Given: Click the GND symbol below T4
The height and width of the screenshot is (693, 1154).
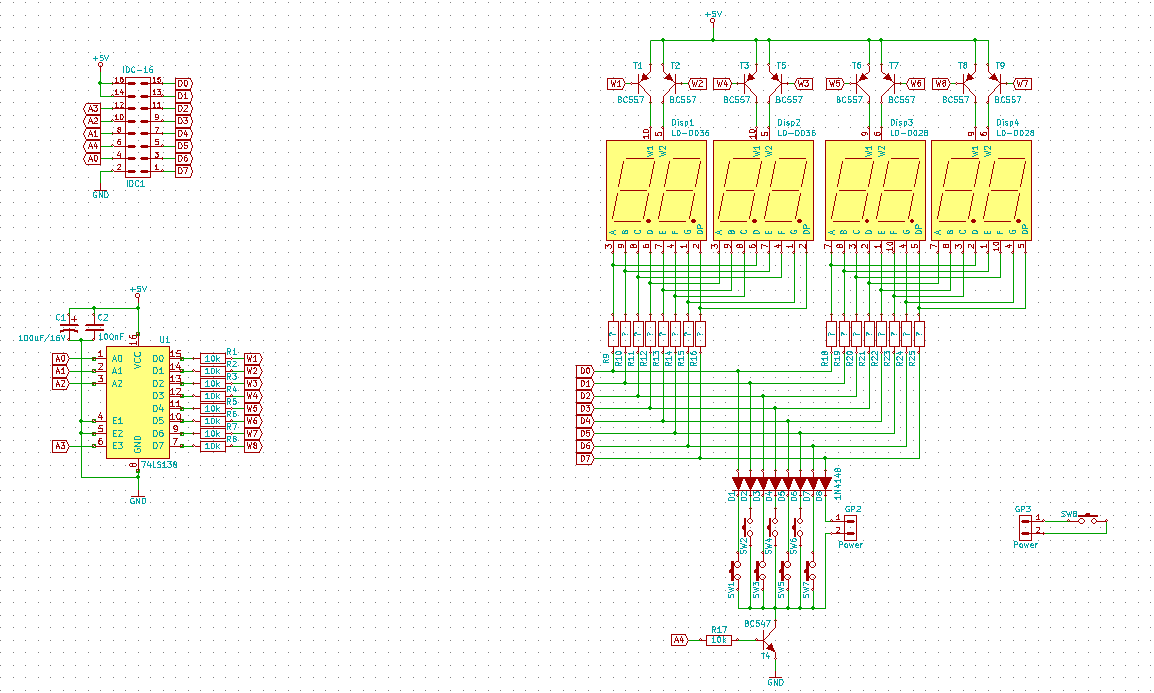Looking at the screenshot, I should pos(775,680).
